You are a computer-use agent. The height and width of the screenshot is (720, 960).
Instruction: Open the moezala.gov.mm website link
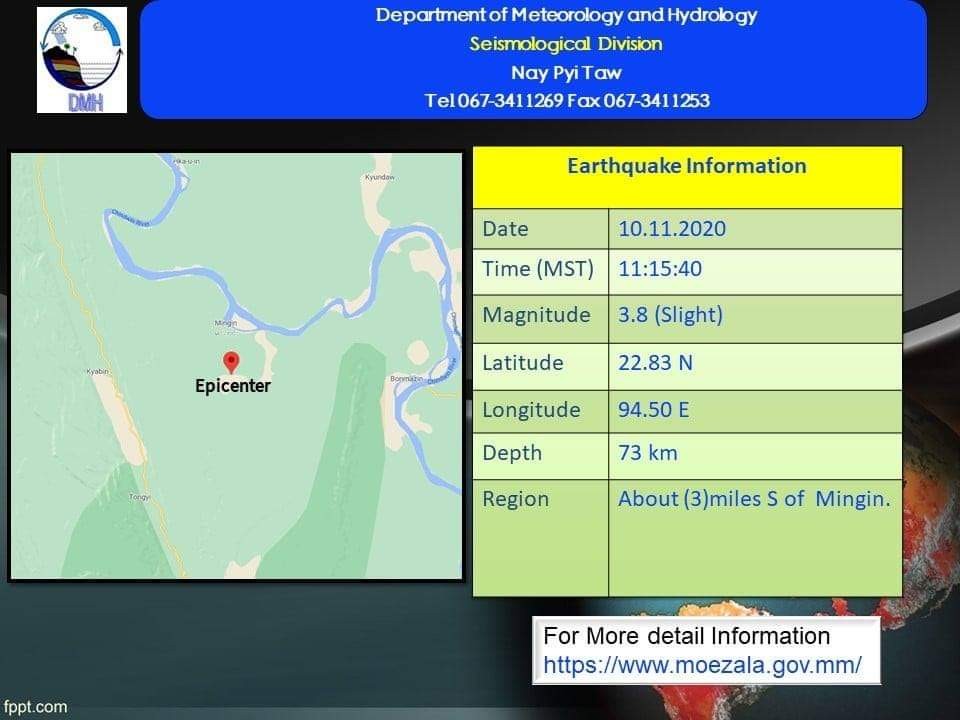[702, 665]
